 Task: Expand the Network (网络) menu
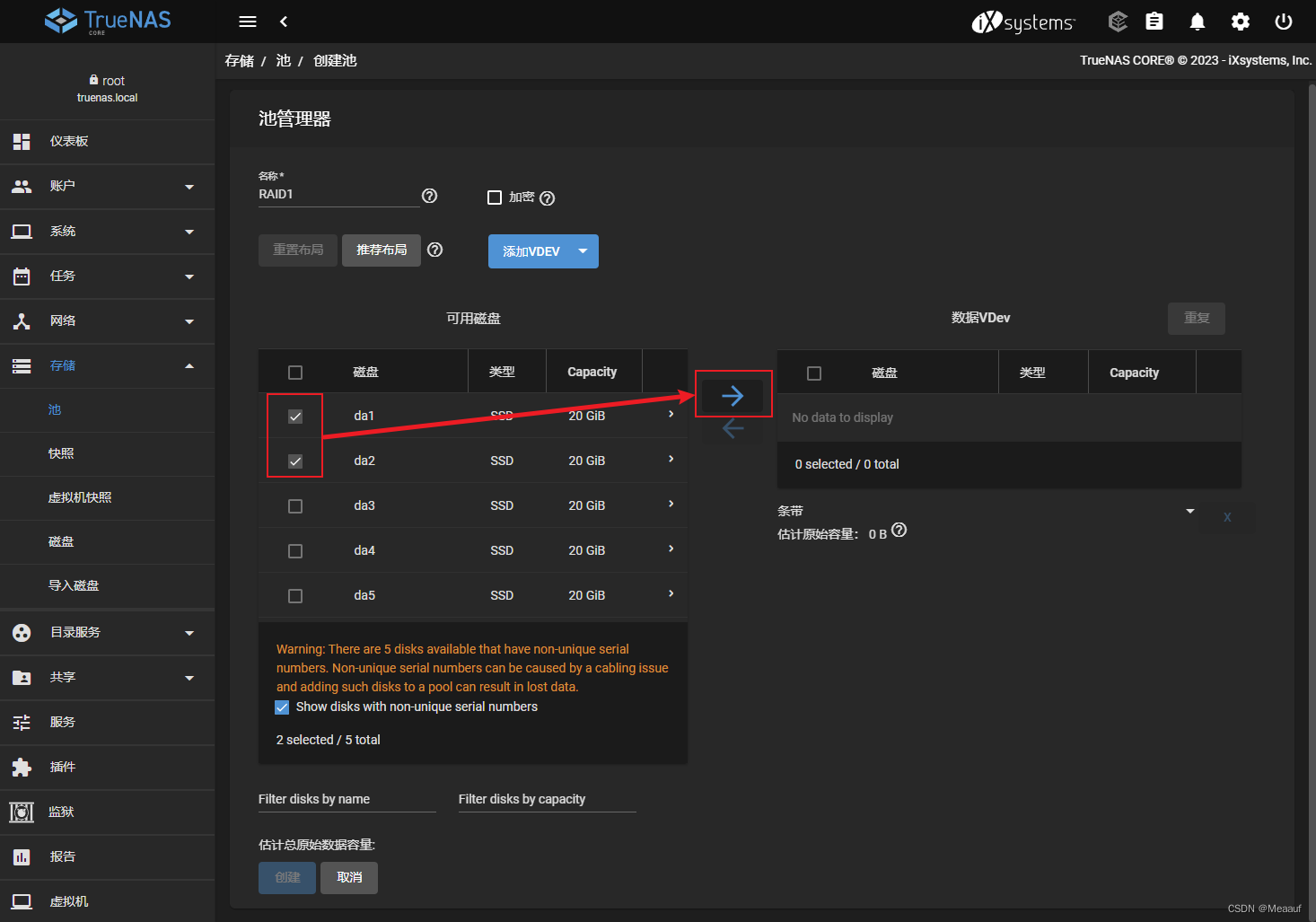[x=108, y=321]
